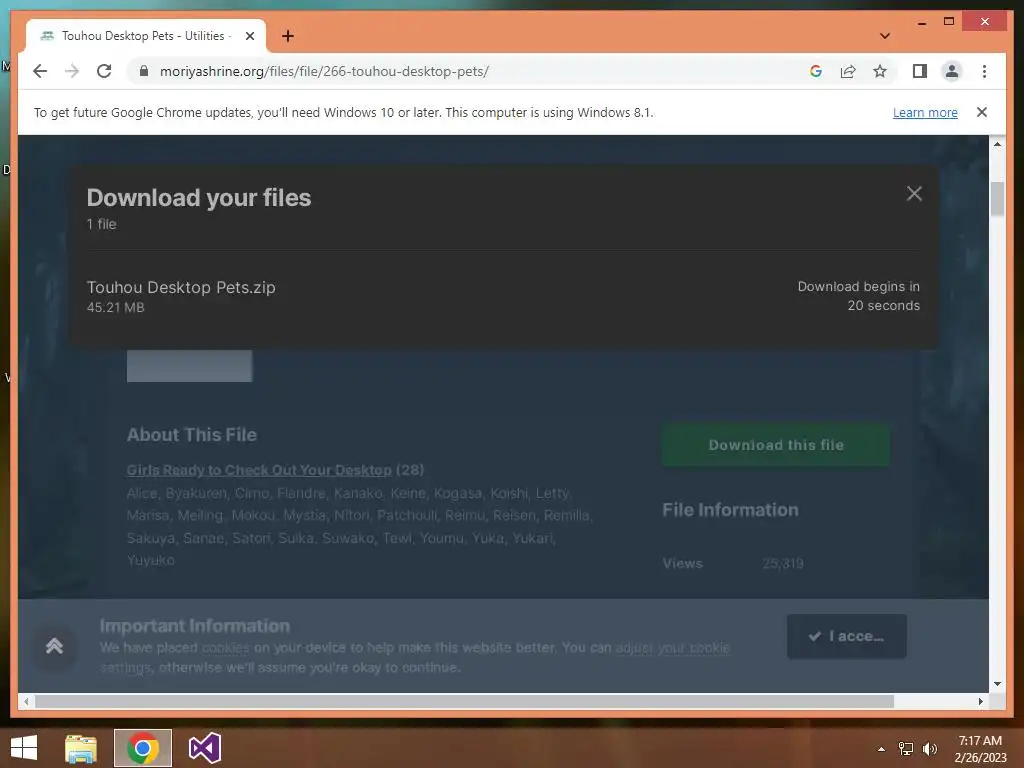
Task: Click the File Information heading
Action: pyautogui.click(x=730, y=510)
